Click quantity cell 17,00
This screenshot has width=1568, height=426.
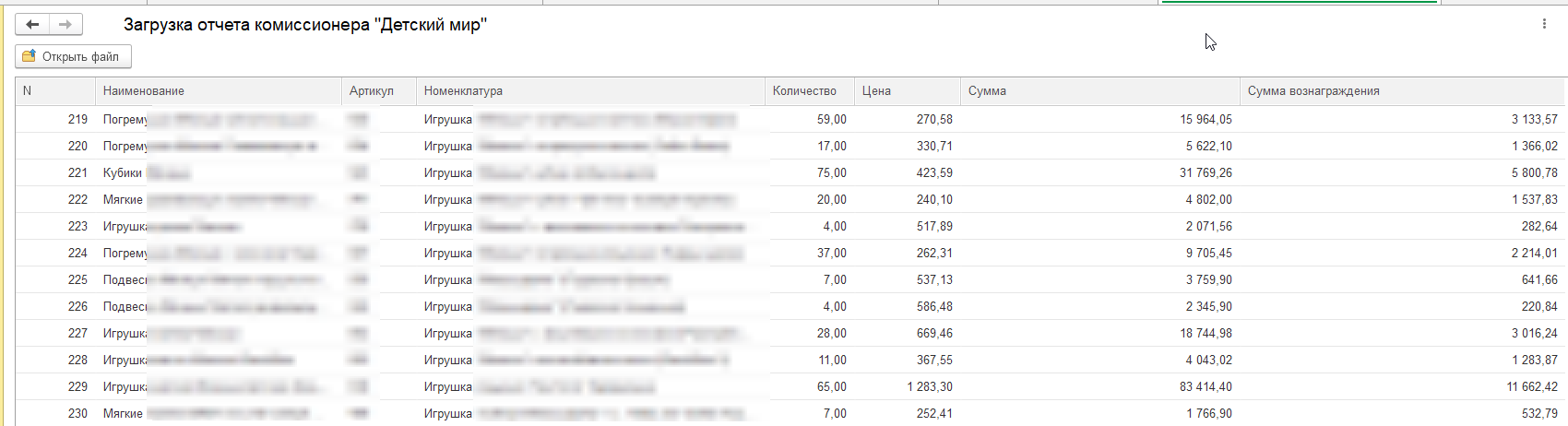(x=810, y=146)
